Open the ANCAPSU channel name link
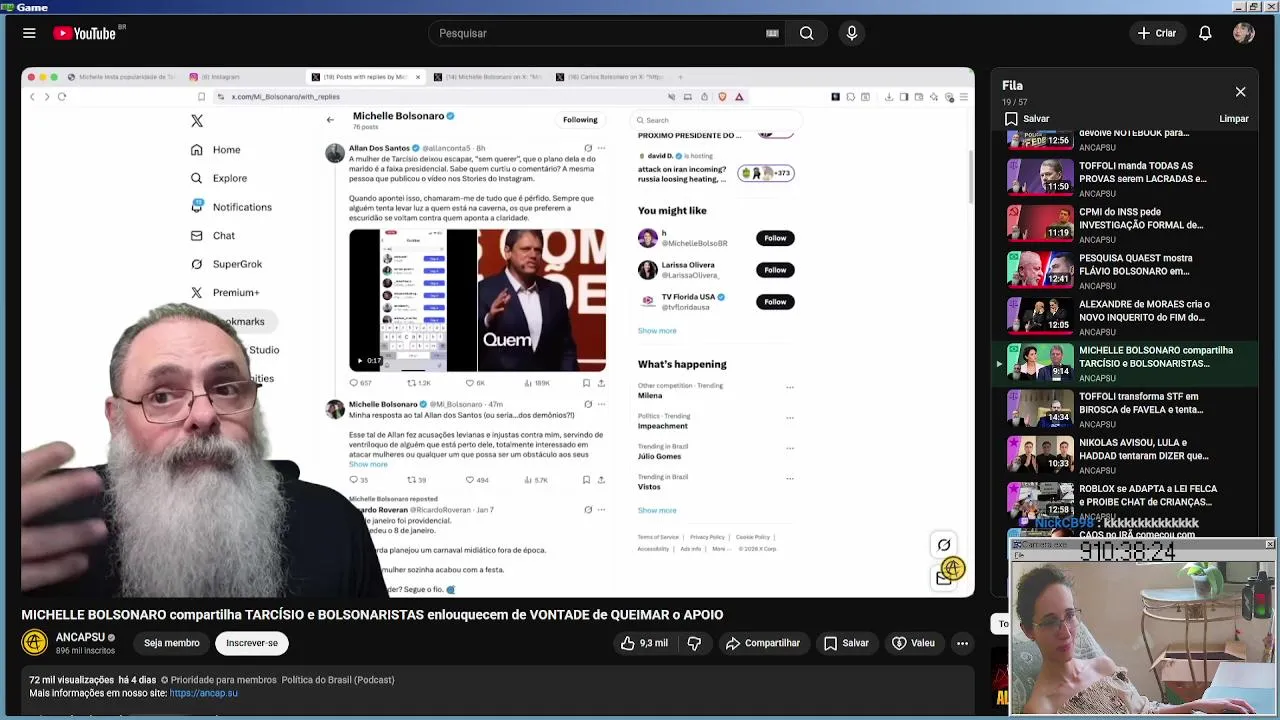Viewport: 1280px width, 720px height. (80, 637)
